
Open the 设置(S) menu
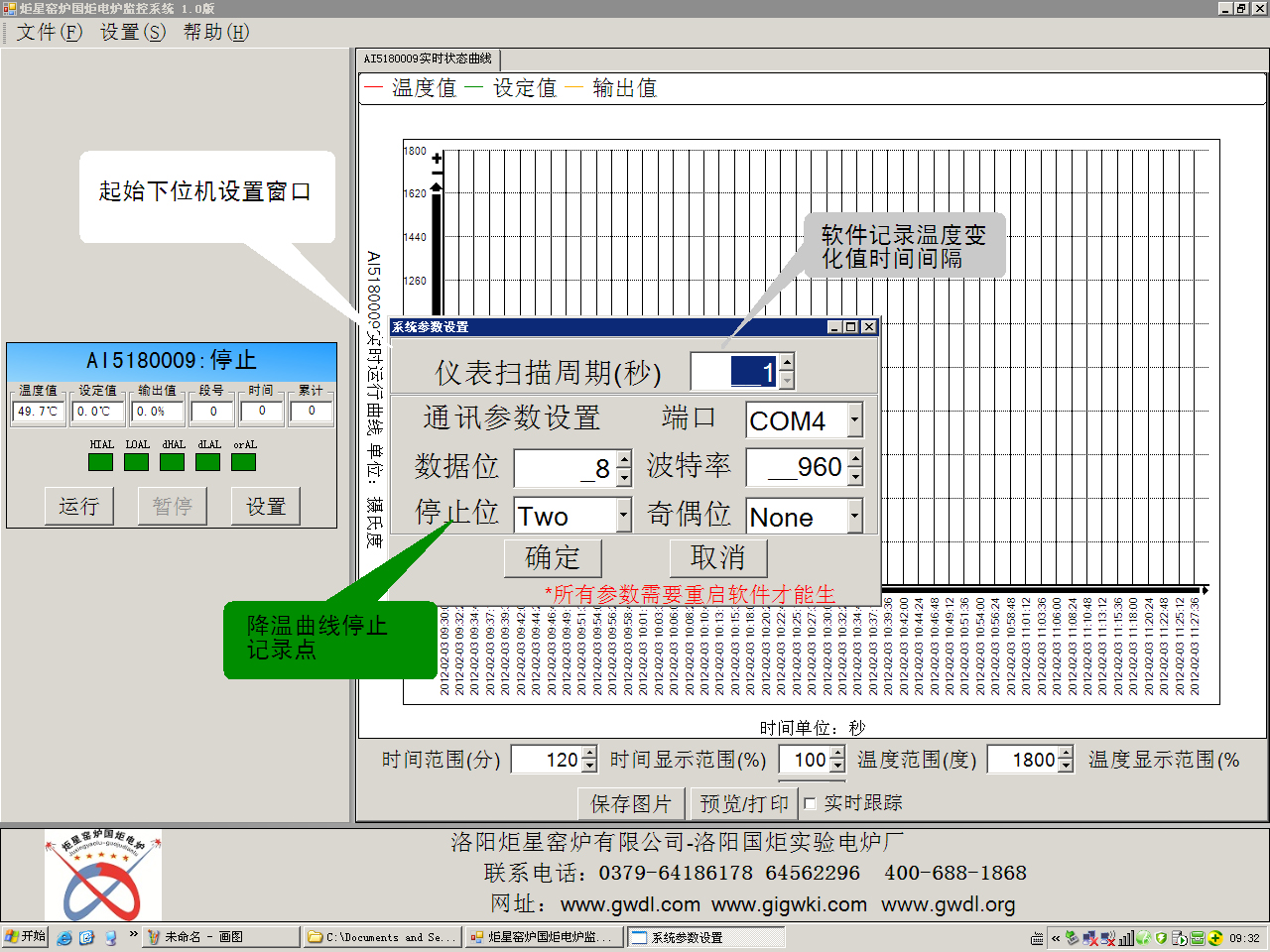pos(132,32)
